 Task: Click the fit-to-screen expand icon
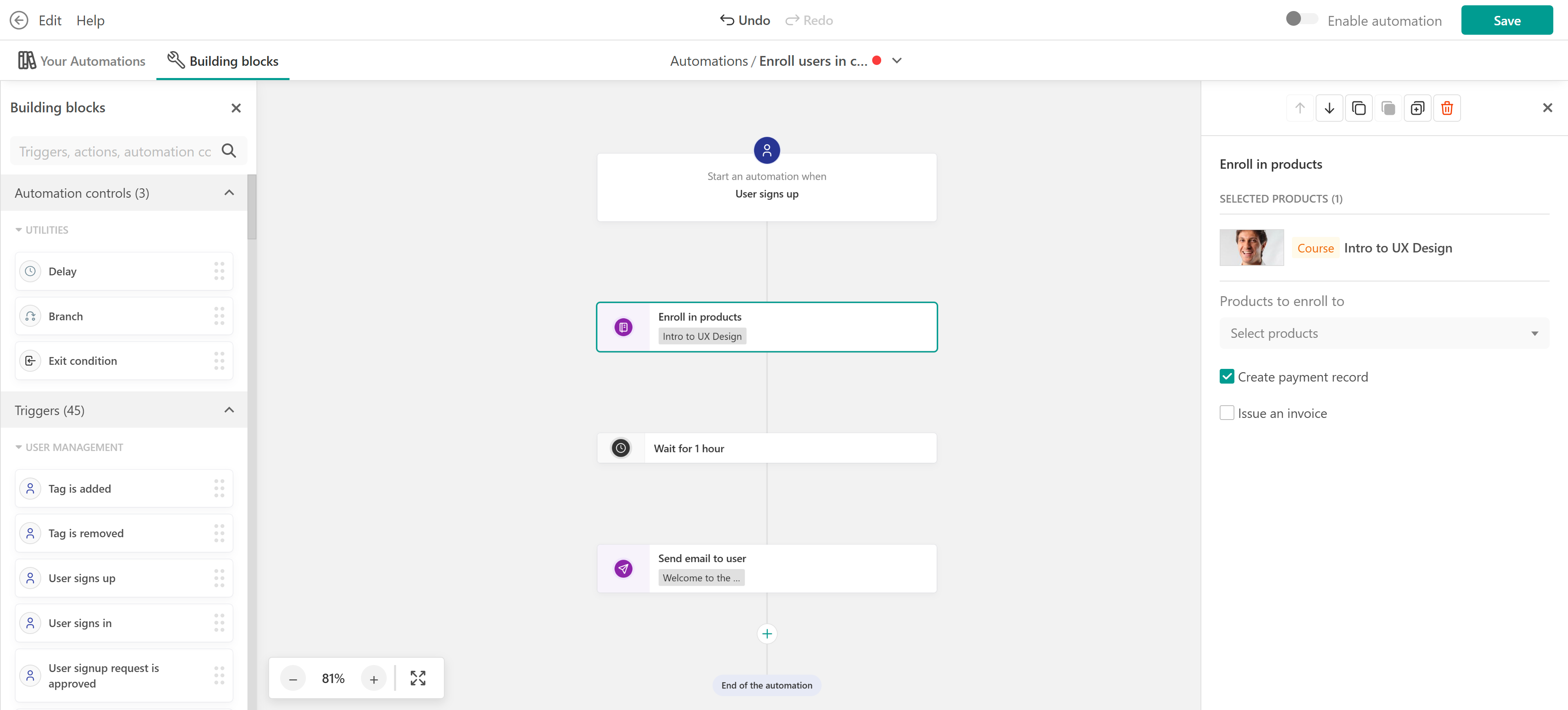click(418, 678)
